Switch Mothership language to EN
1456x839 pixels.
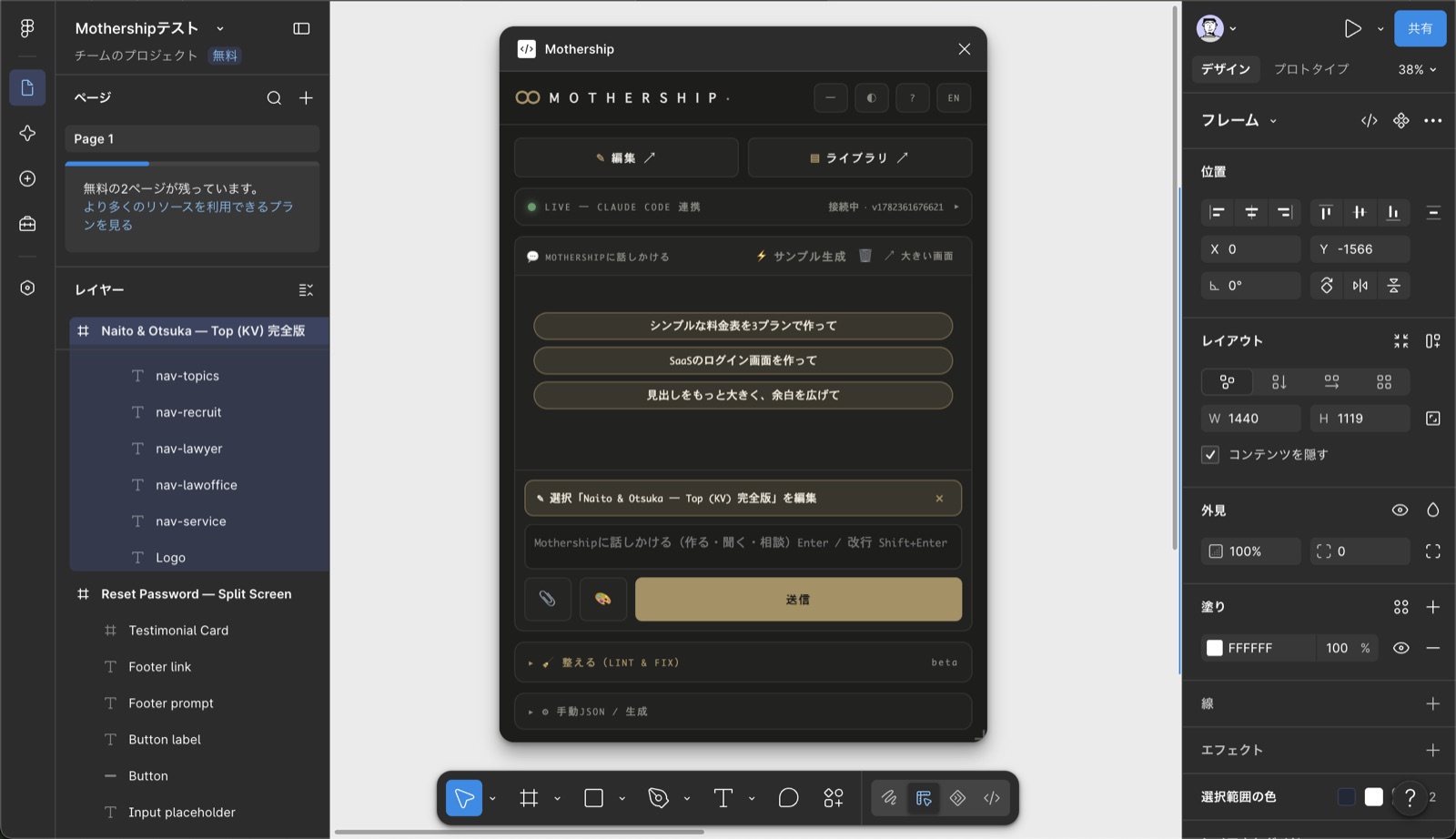pyautogui.click(x=954, y=97)
